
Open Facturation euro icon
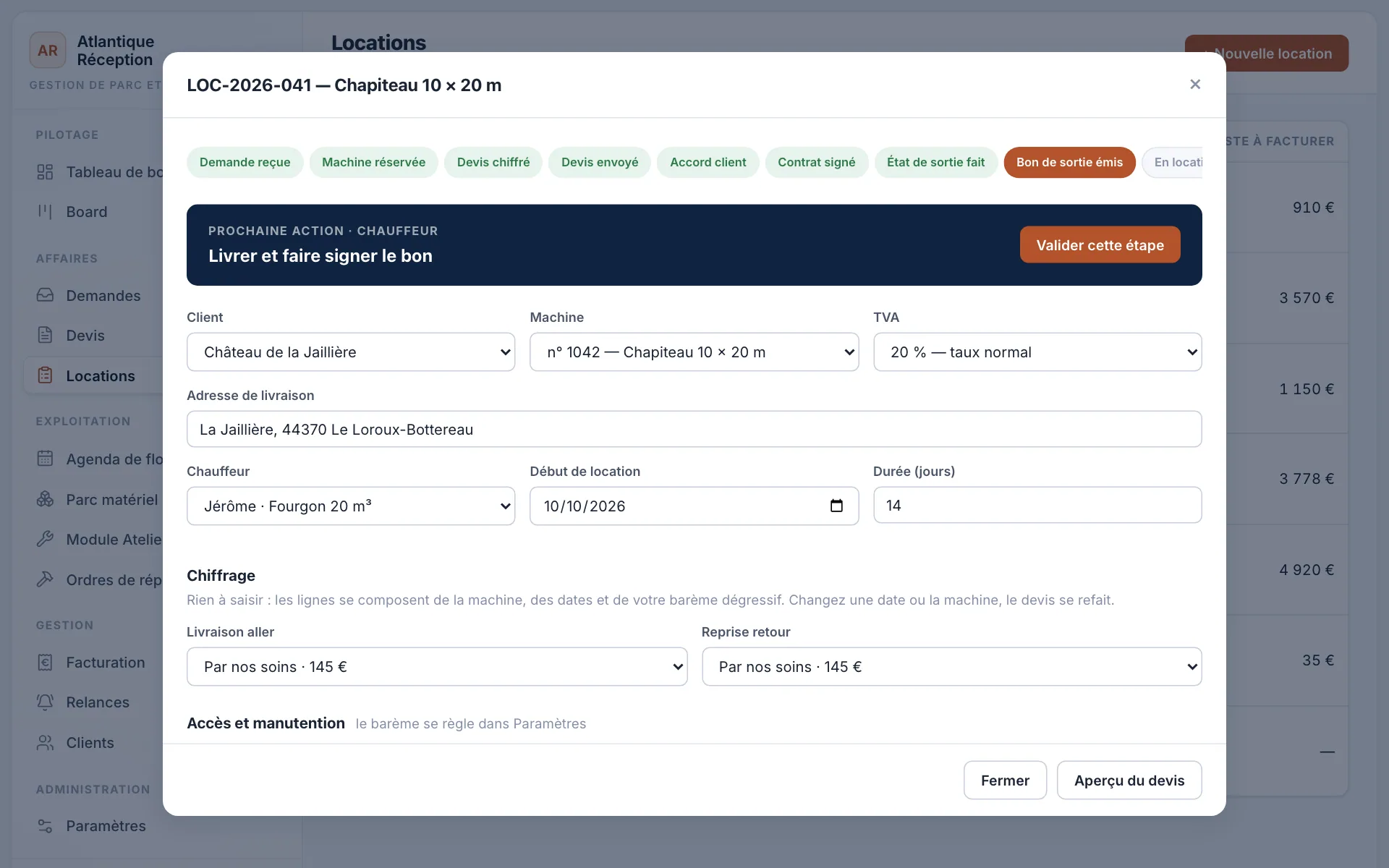click(45, 662)
